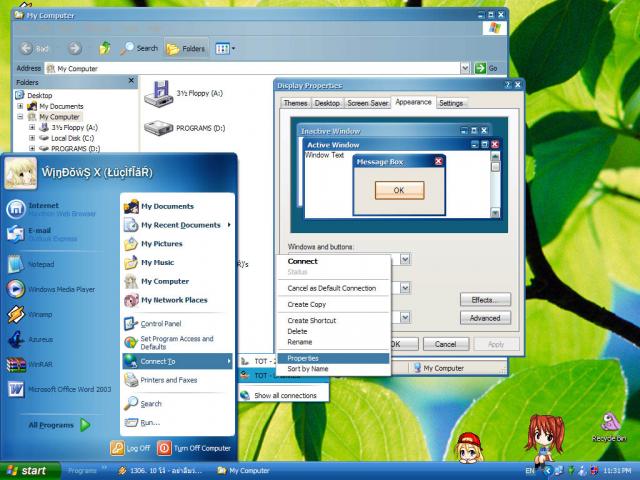Expand My Documents in the Folders tree

(20, 106)
